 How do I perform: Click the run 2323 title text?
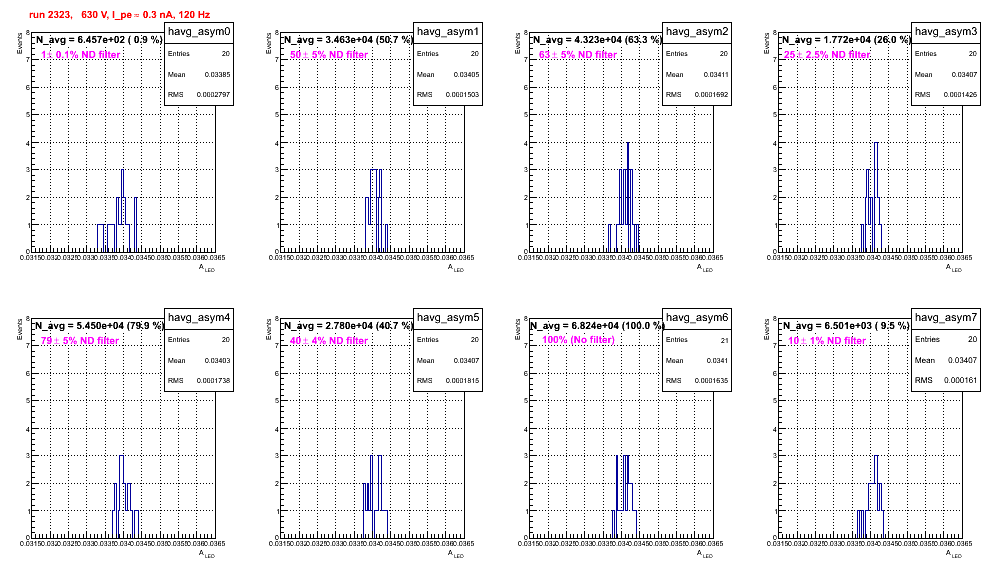119,15
